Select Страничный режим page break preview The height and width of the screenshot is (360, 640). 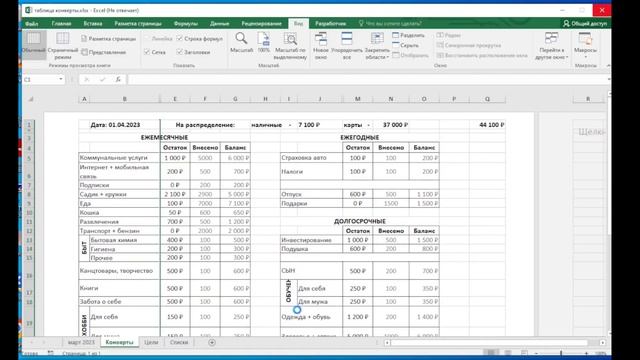[x=62, y=45]
